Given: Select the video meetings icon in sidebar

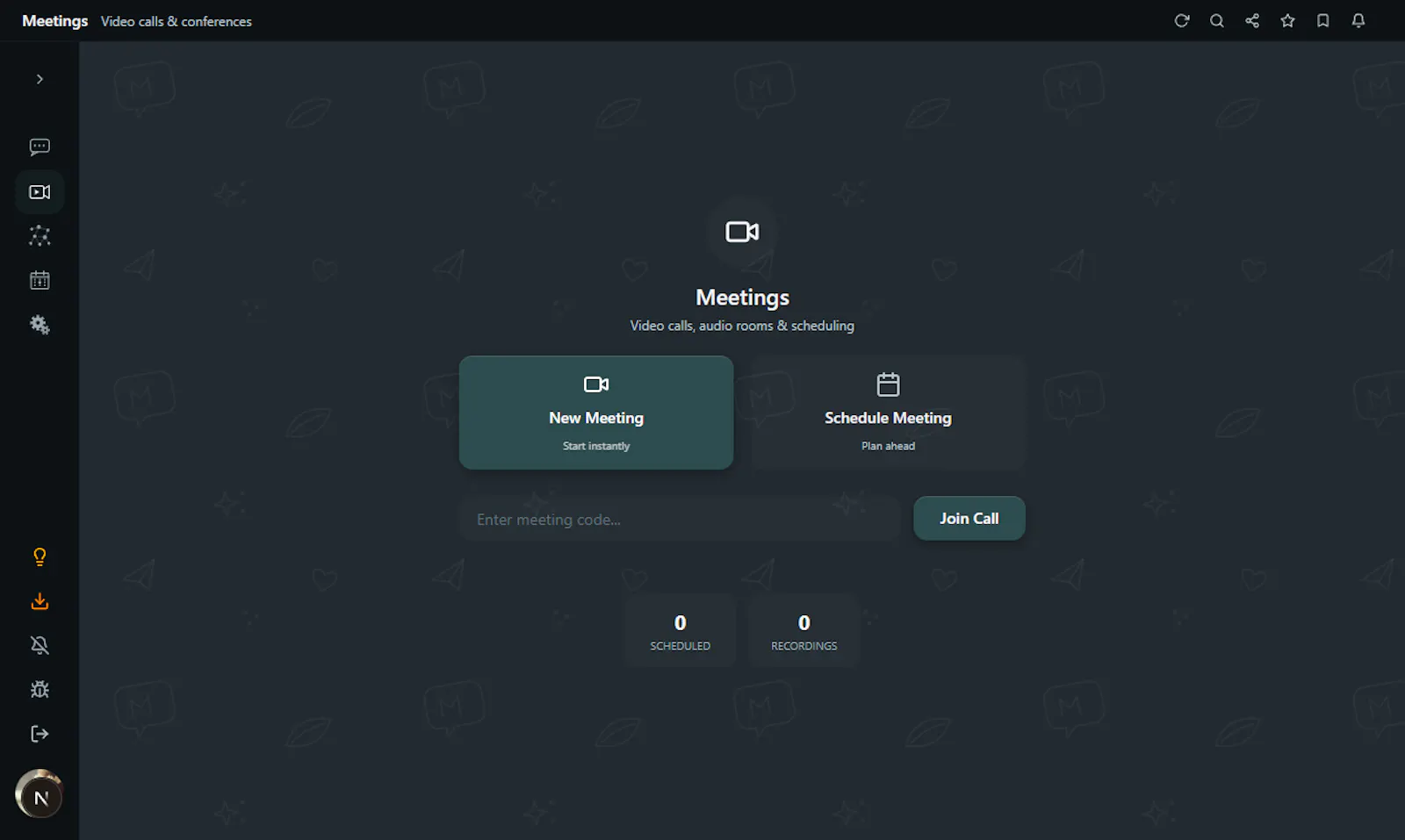Looking at the screenshot, I should 40,192.
